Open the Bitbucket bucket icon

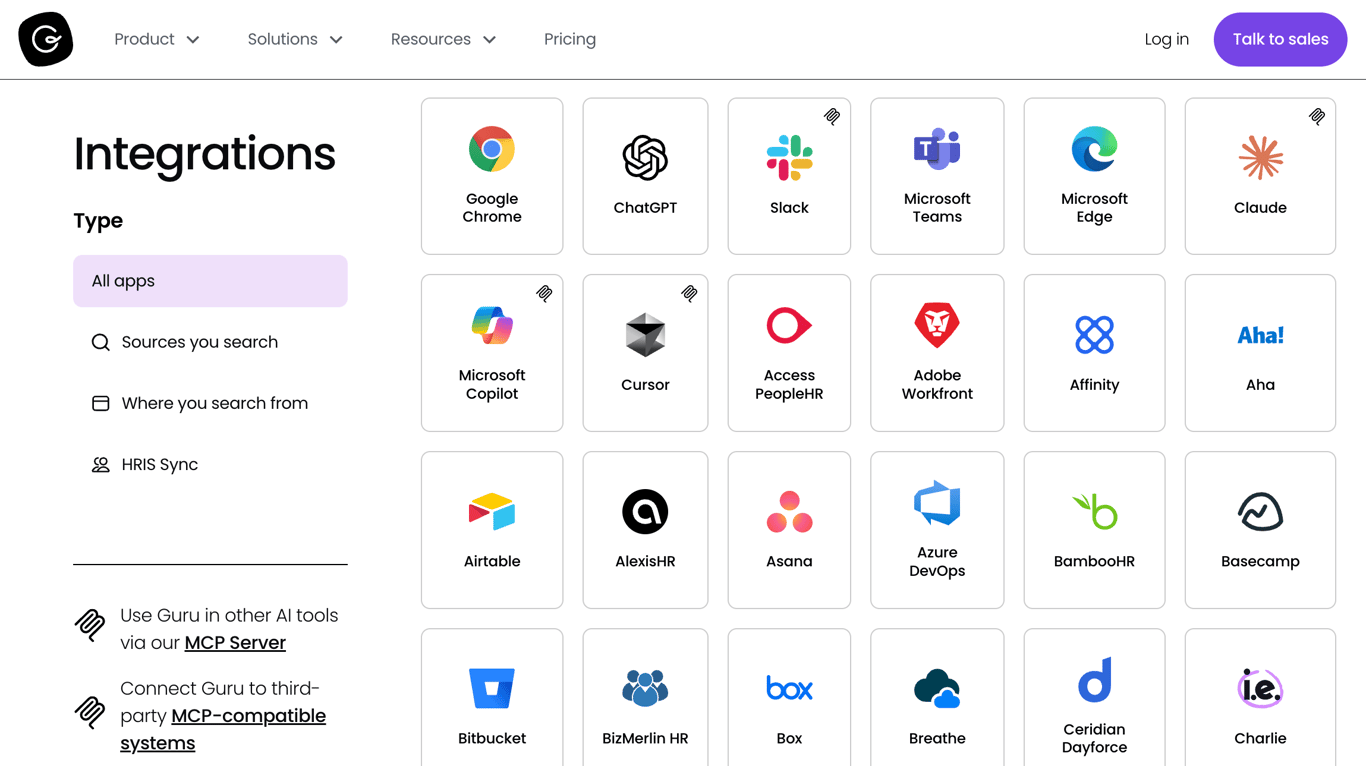tap(492, 689)
